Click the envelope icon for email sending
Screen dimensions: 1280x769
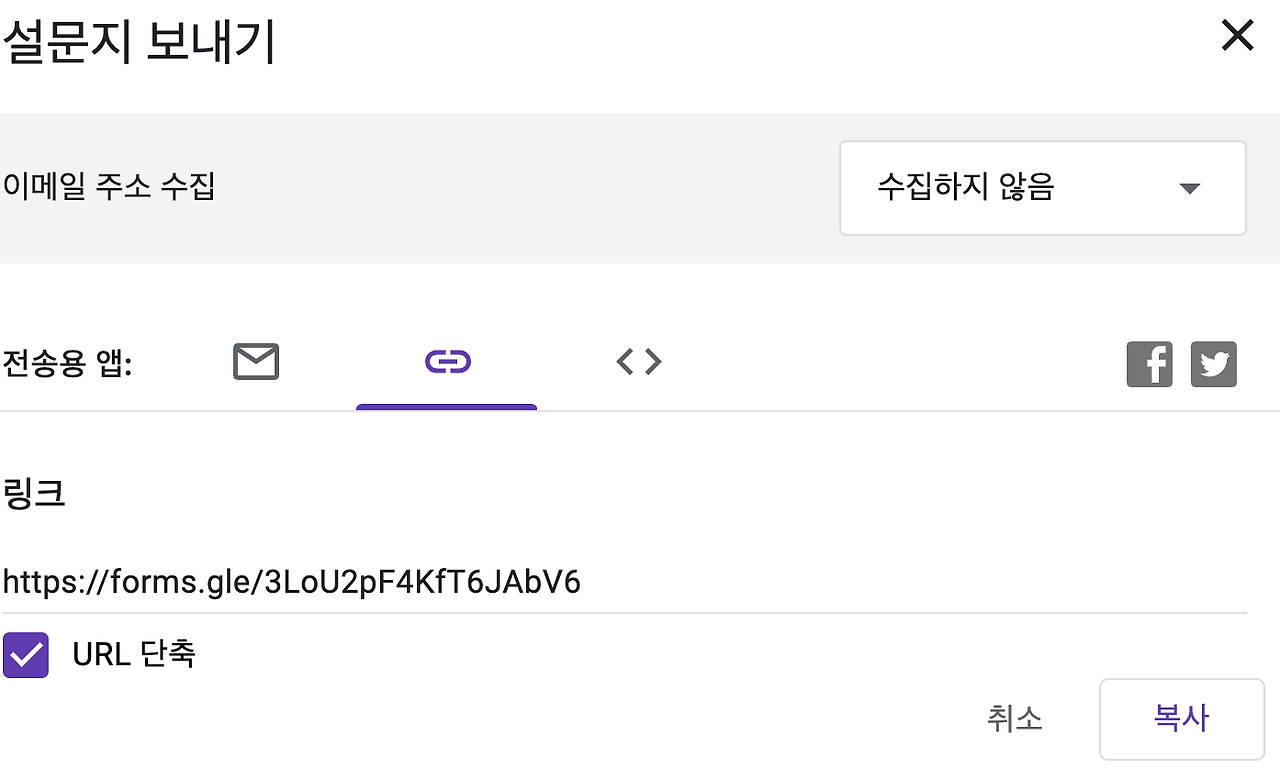(x=255, y=362)
